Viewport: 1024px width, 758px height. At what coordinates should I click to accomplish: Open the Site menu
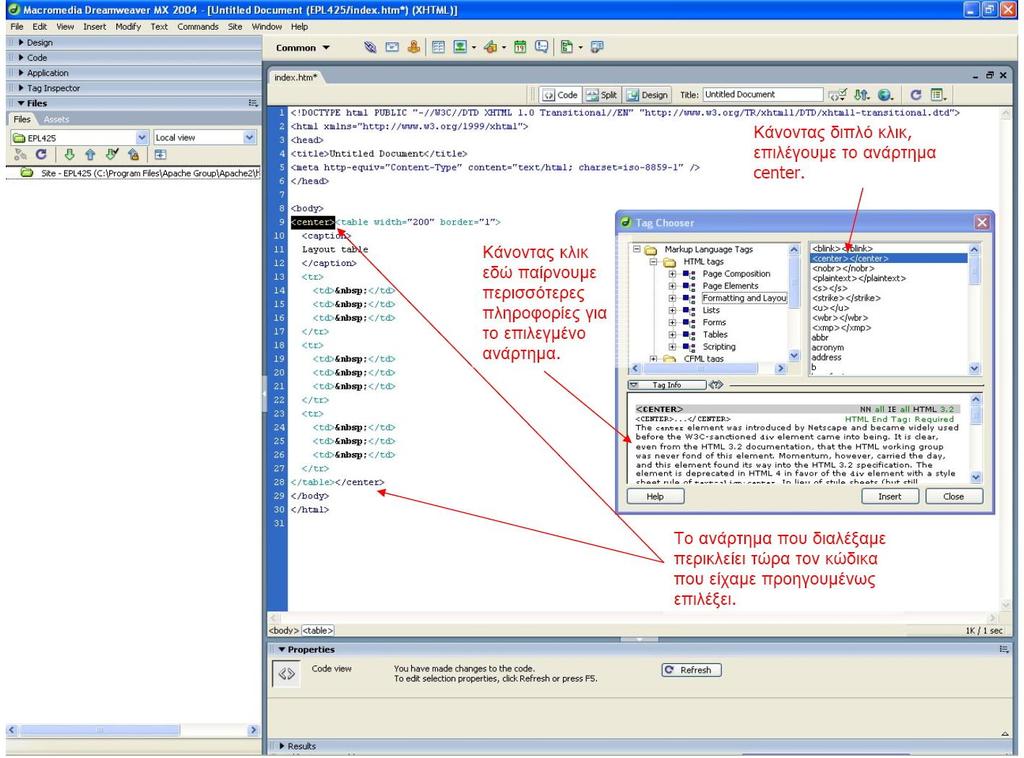point(235,27)
